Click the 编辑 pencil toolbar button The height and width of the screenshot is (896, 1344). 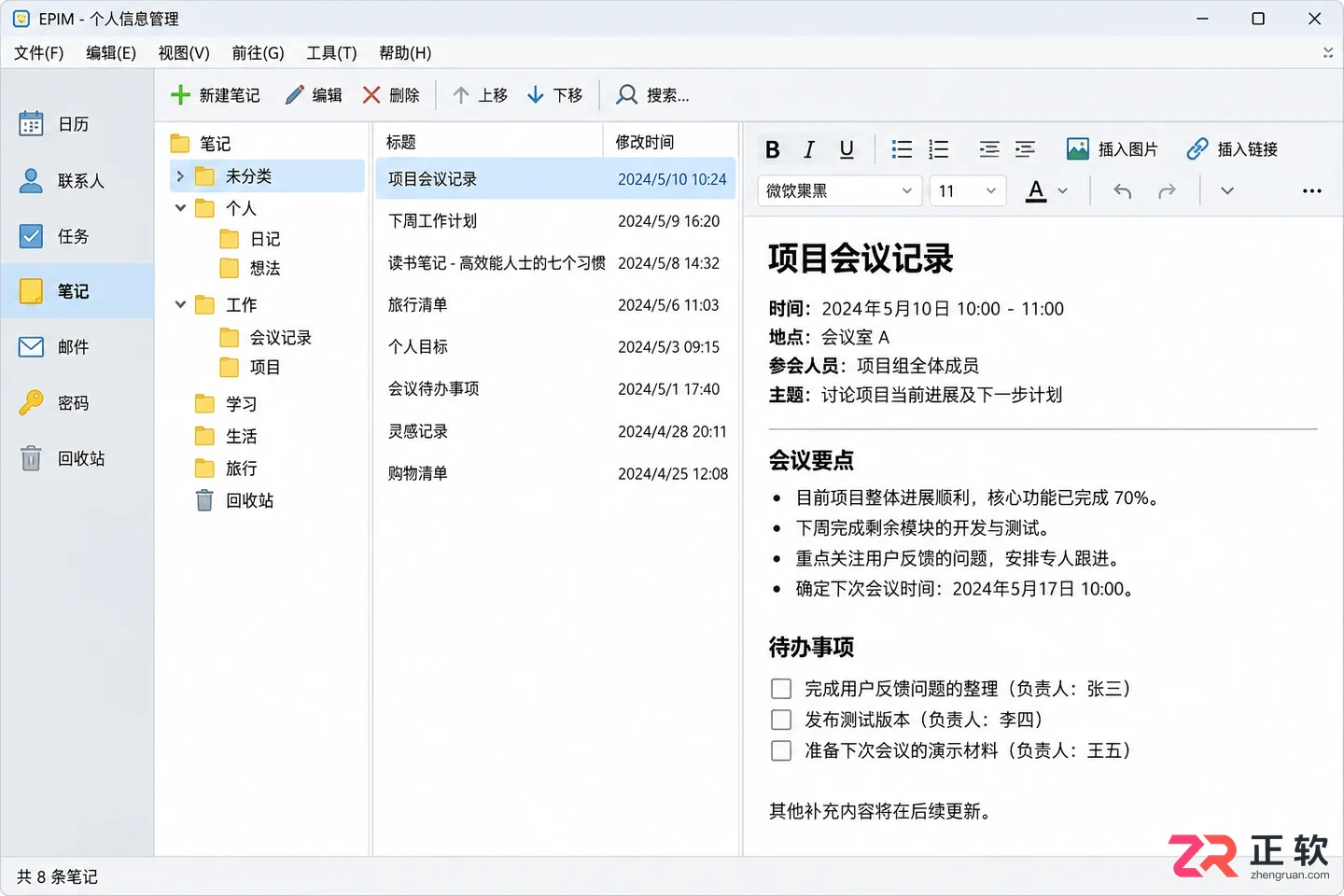coord(314,95)
